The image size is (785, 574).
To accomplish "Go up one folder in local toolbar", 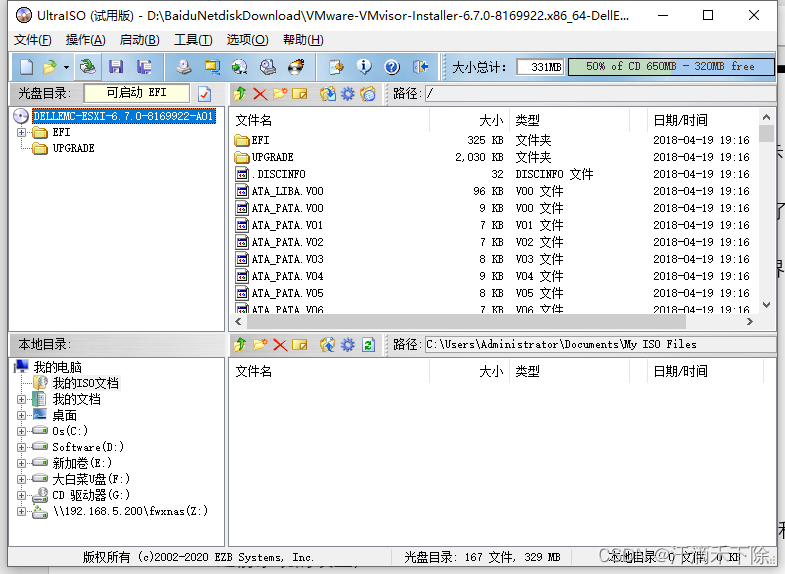I will 240,345.
